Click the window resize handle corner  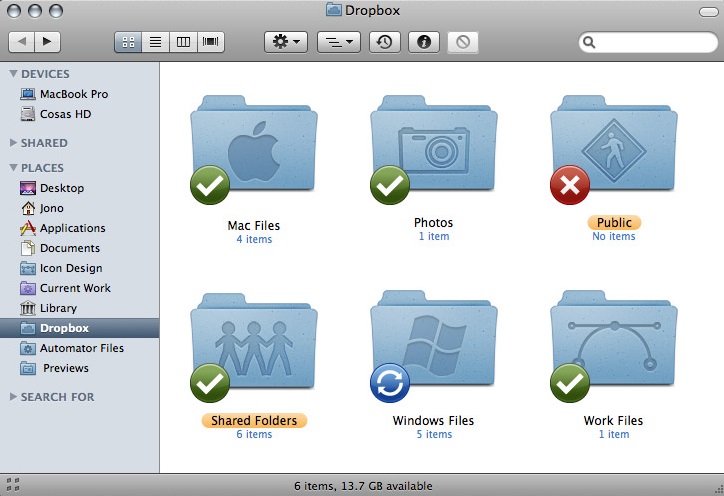718,490
